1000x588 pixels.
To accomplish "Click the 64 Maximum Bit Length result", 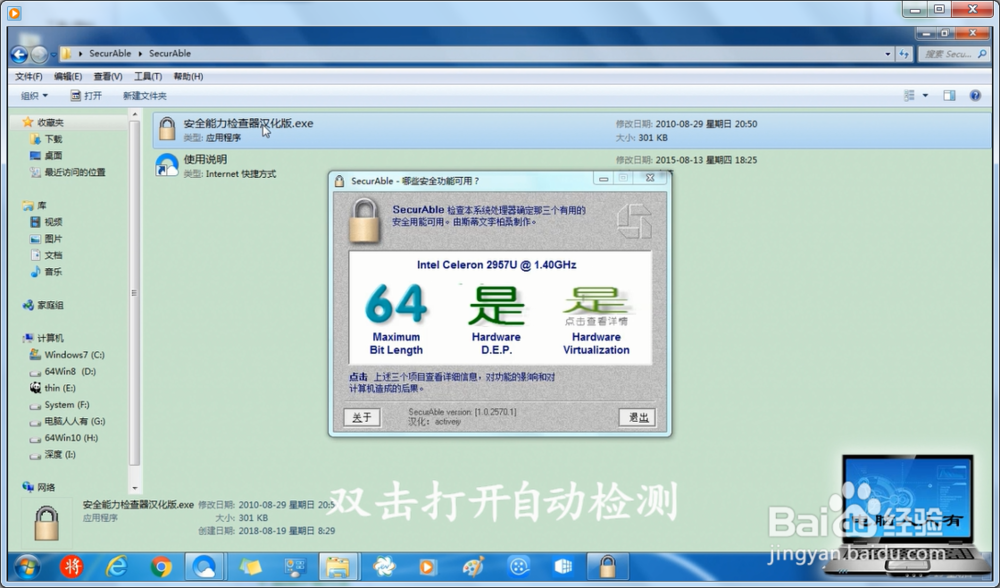I will click(x=396, y=319).
